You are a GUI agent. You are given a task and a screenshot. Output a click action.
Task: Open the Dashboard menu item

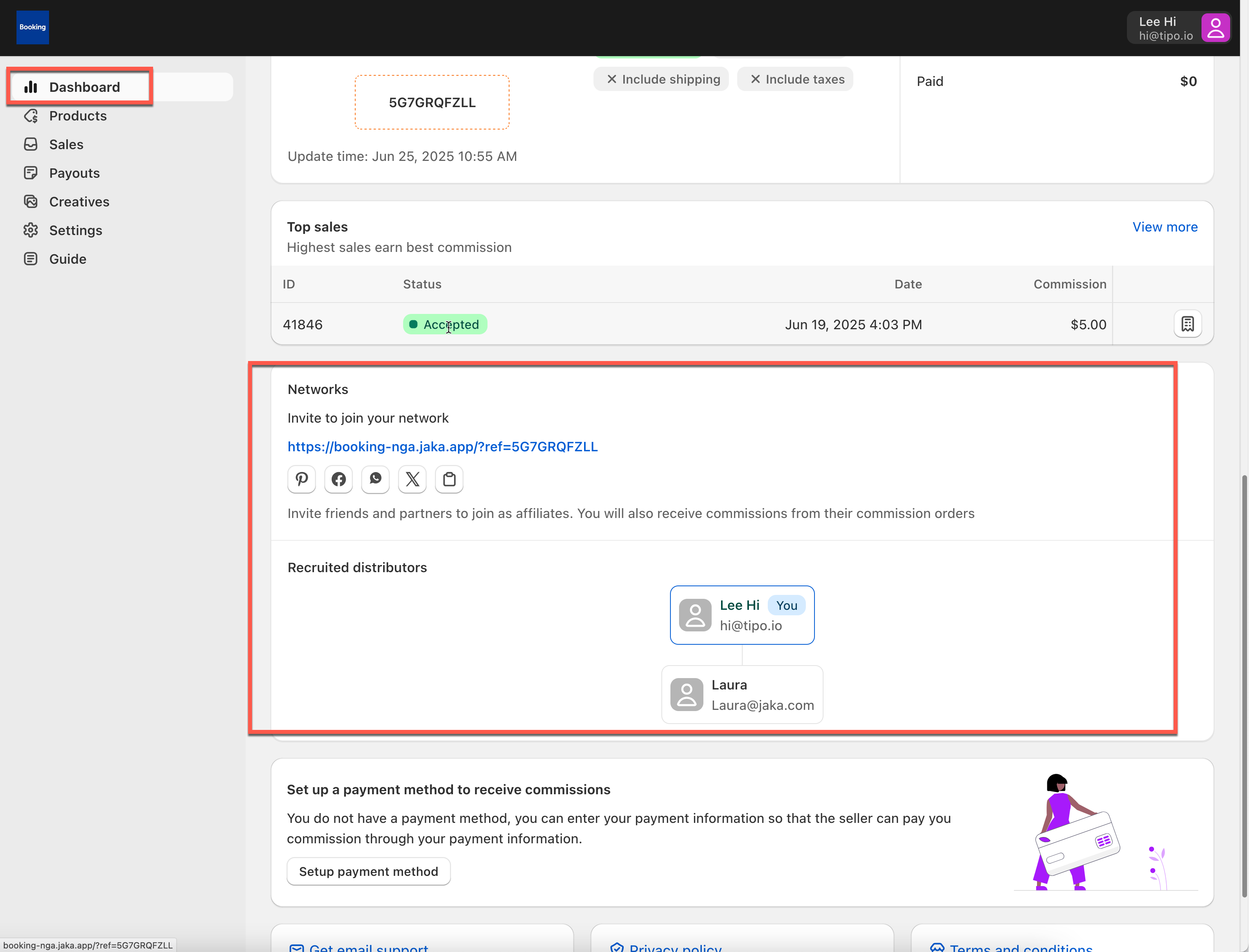tap(84, 87)
